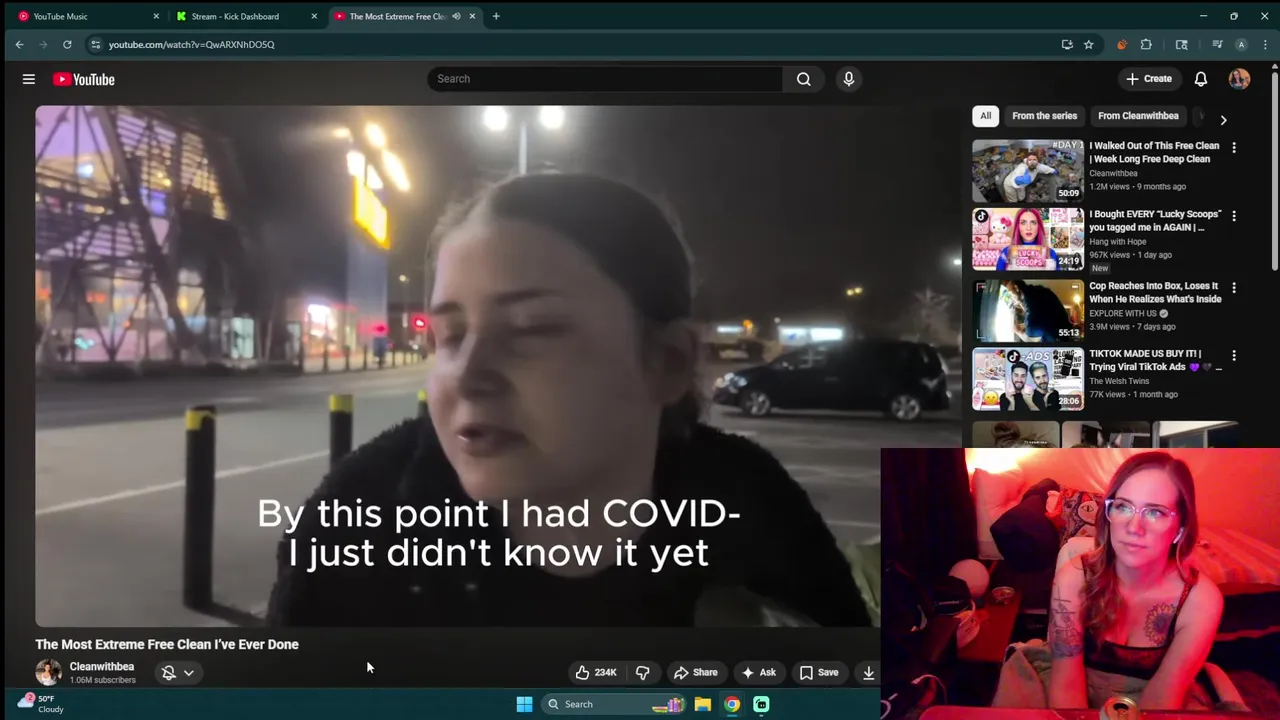
Task: Select the From Cleanwithbea chip
Action: click(1138, 116)
